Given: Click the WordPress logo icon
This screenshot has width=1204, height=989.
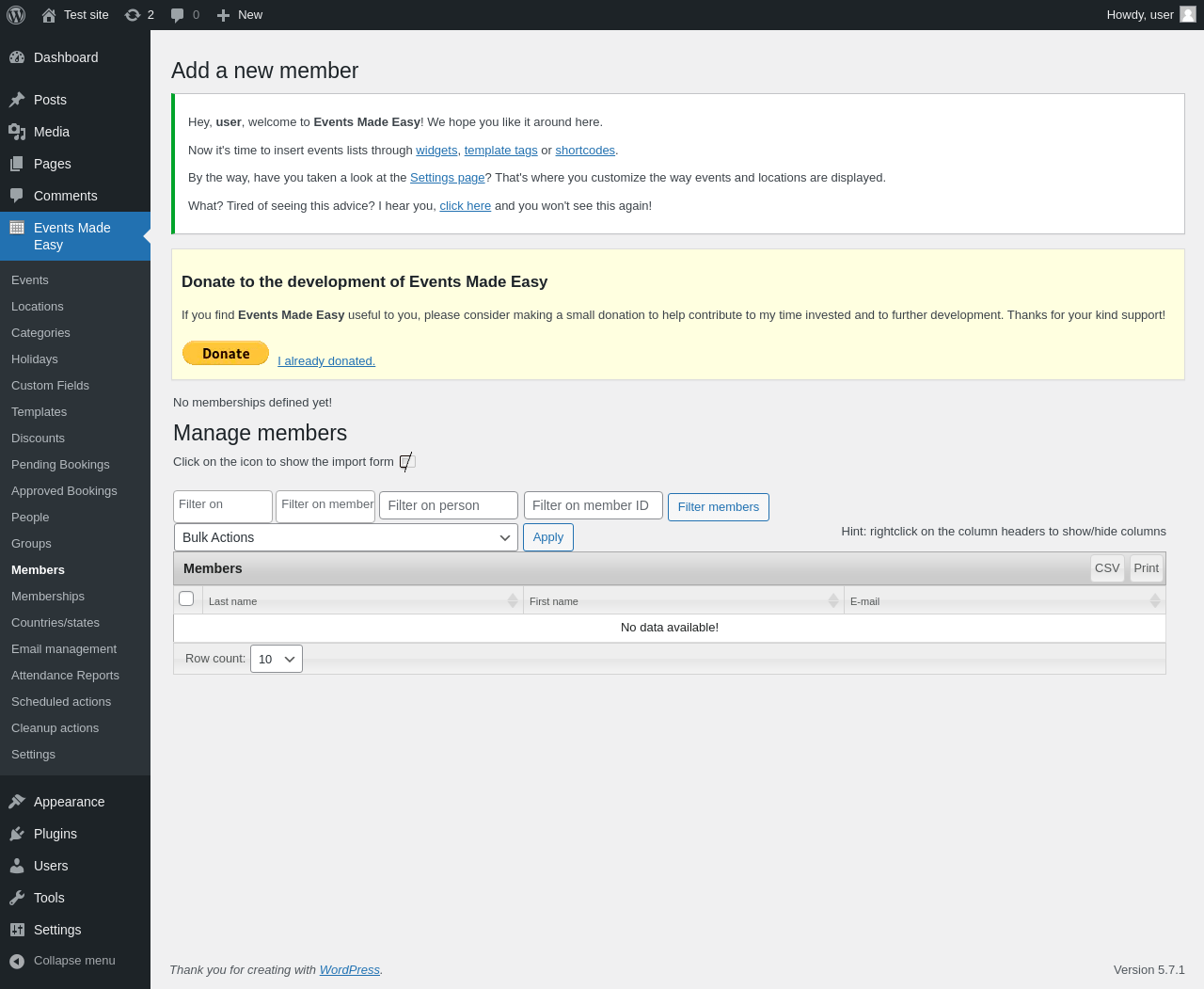Looking at the screenshot, I should click(16, 15).
